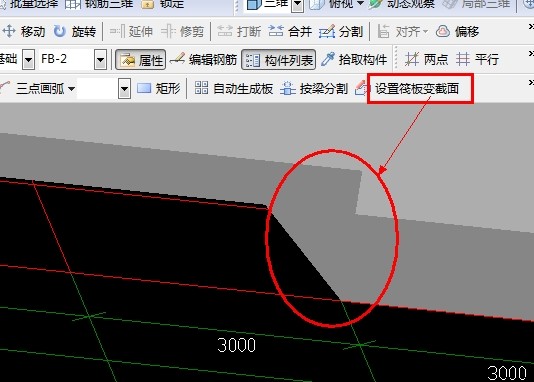
Task: Expand the FB-2 component dropdown
Action: tap(100, 60)
